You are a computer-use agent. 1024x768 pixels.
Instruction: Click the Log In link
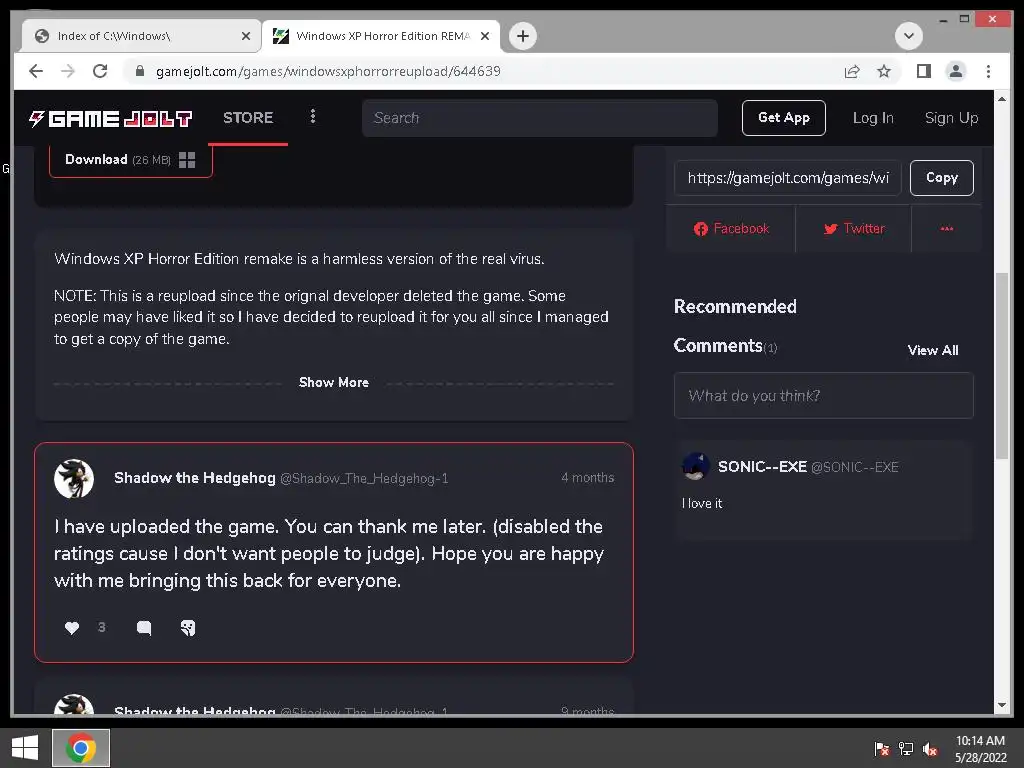pos(873,118)
